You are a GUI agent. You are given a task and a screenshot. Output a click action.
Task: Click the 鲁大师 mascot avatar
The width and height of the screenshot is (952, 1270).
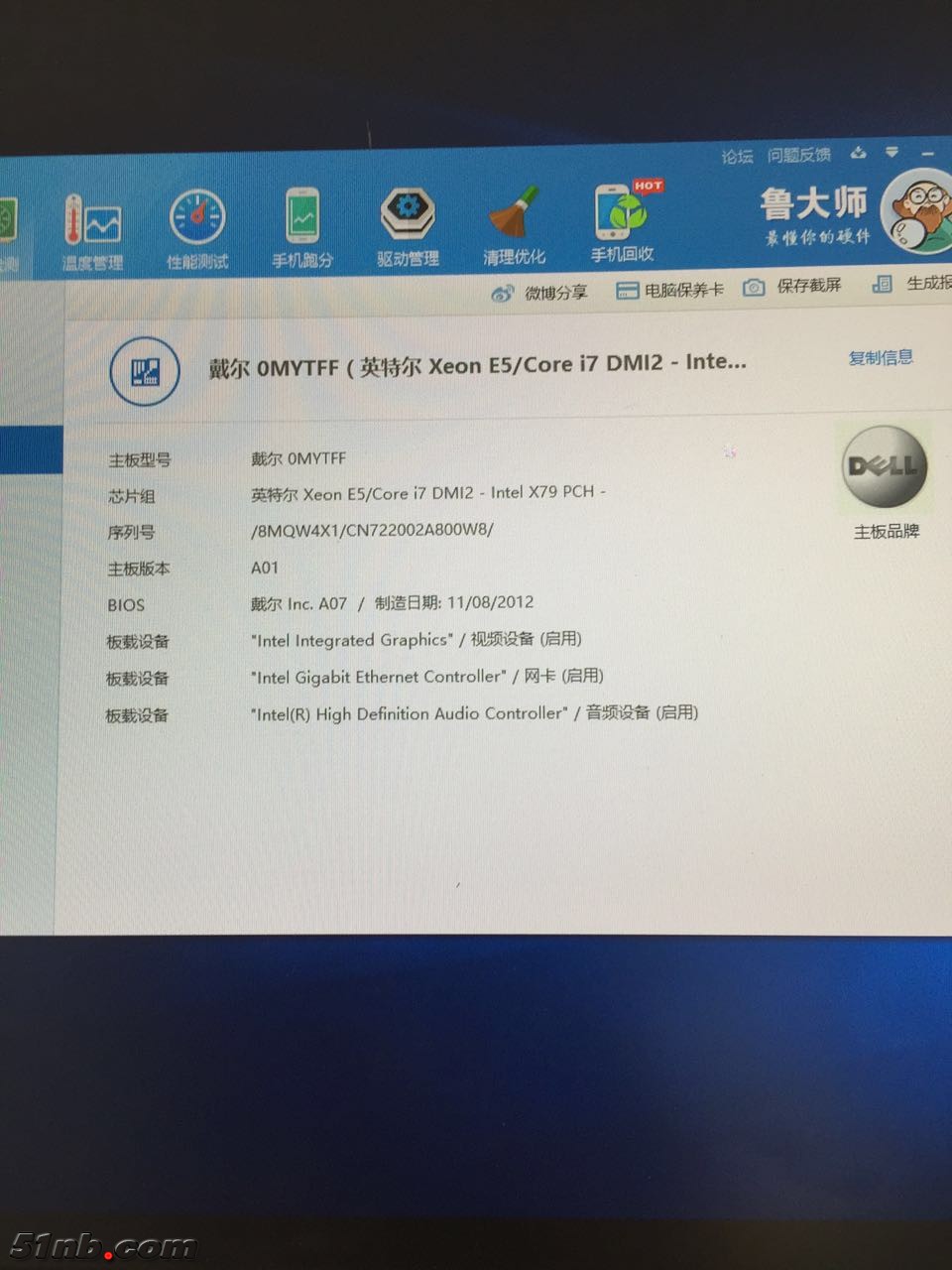point(917,210)
